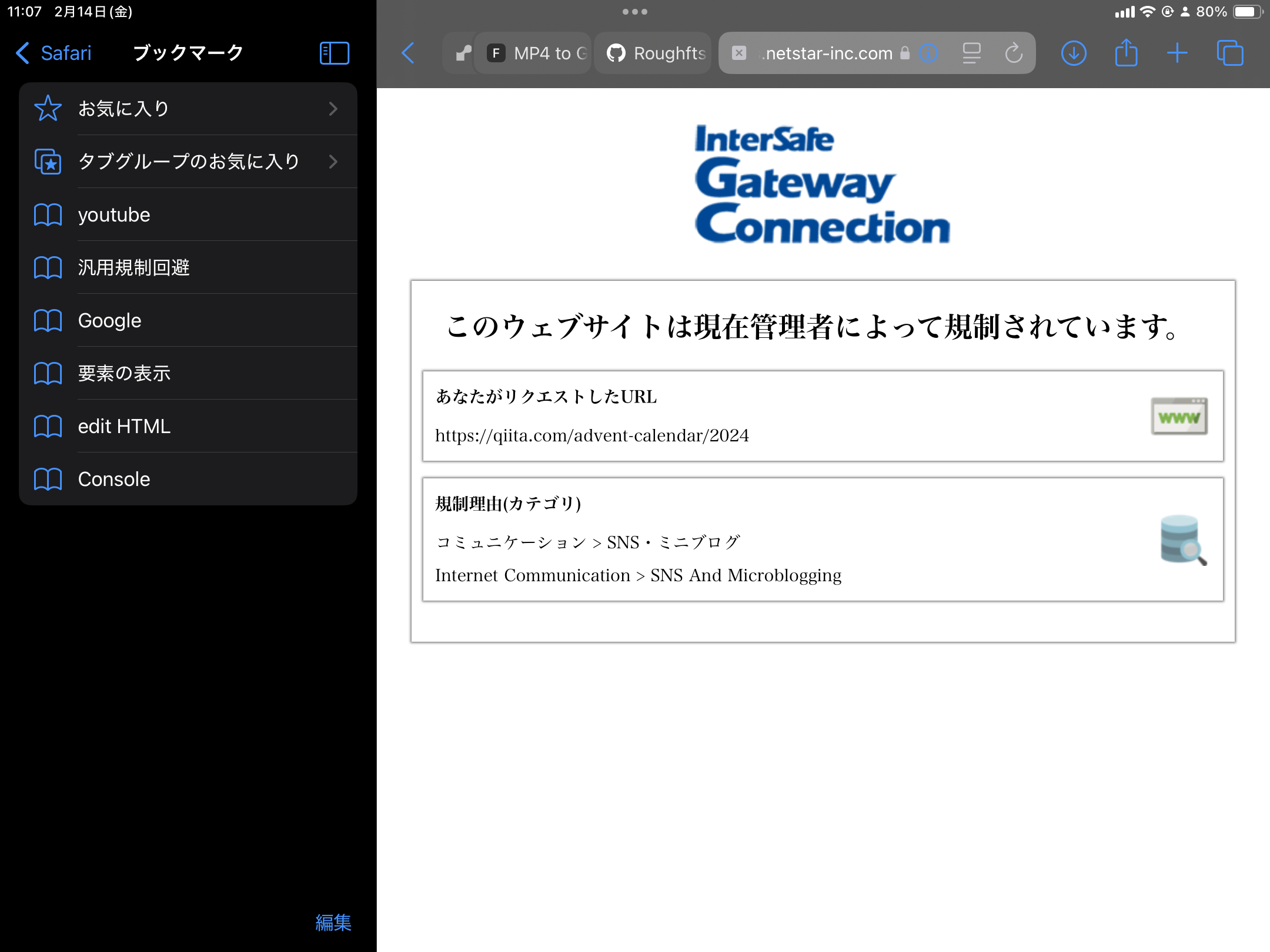This screenshot has height=952, width=1270.
Task: Tap the netstar-inc.com address field
Action: (x=828, y=53)
